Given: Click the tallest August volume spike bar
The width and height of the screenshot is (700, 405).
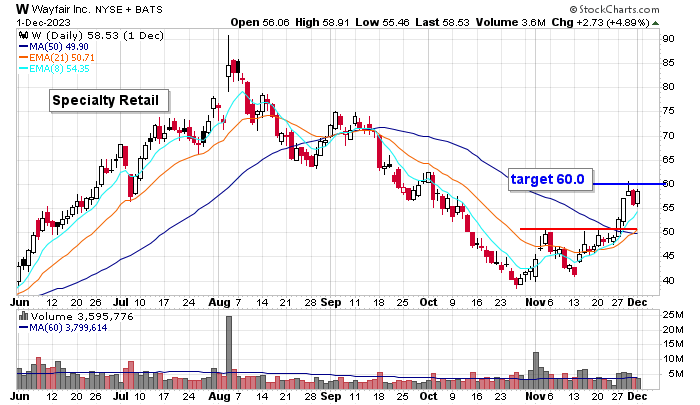Looking at the screenshot, I should click(229, 352).
